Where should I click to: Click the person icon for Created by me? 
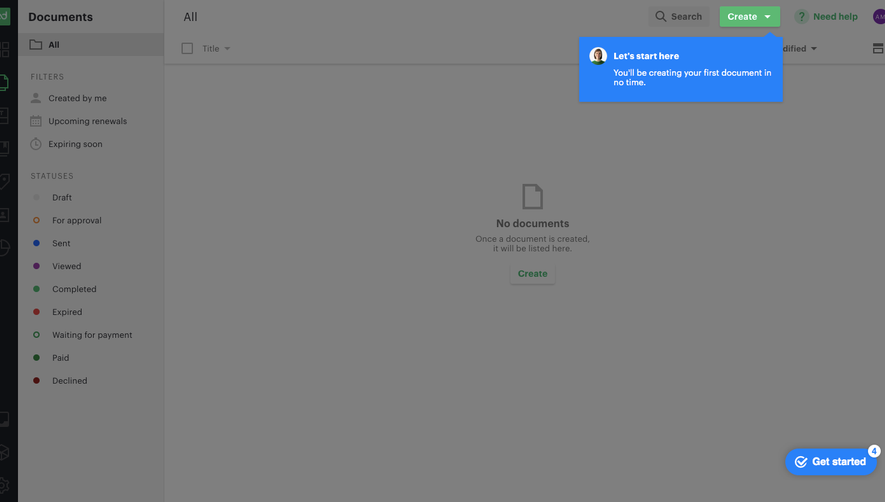[36, 98]
